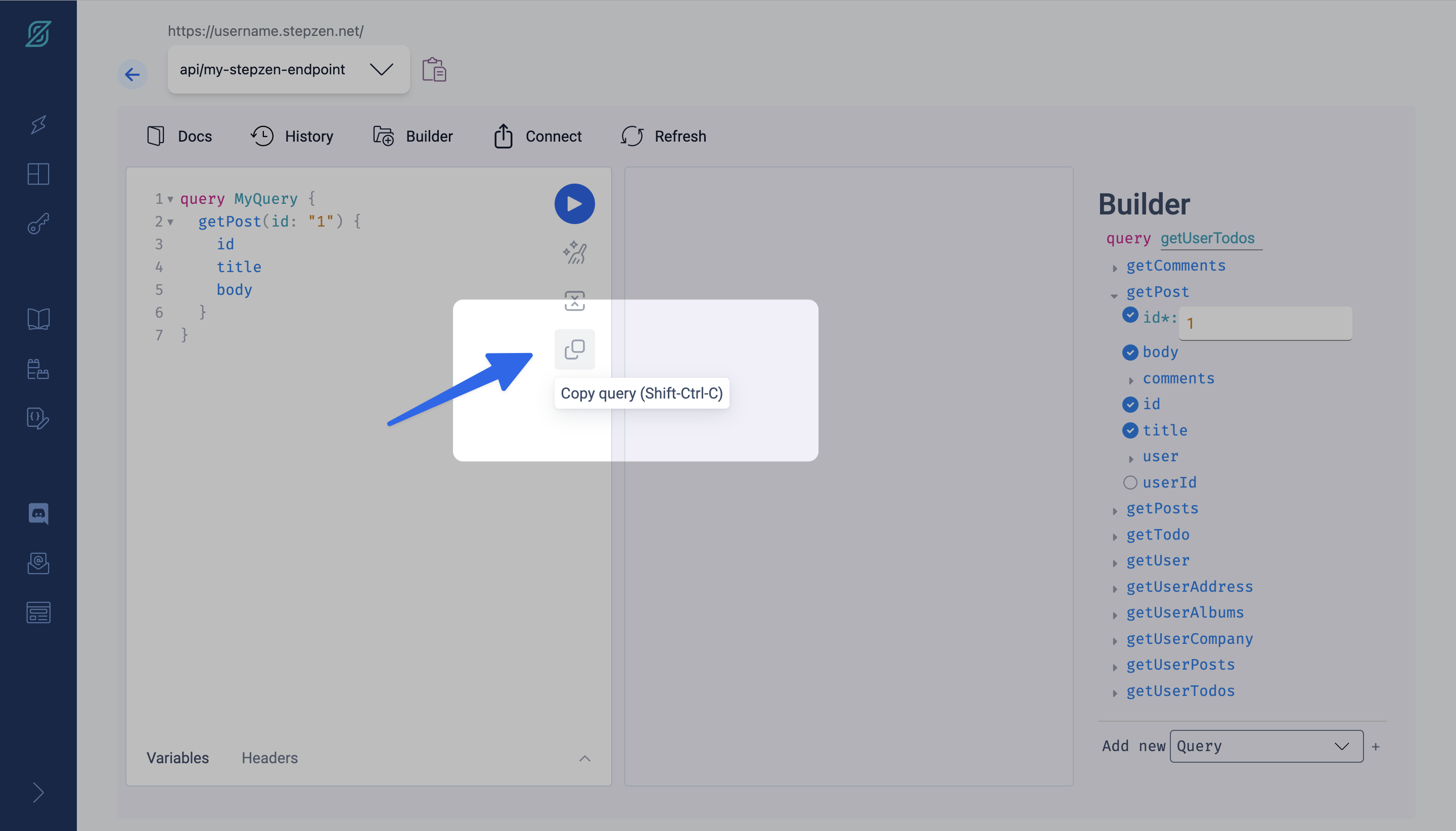Collapse the query MyQuery fold arrow on line 1
Viewport: 1456px width, 831px height.
pos(170,199)
